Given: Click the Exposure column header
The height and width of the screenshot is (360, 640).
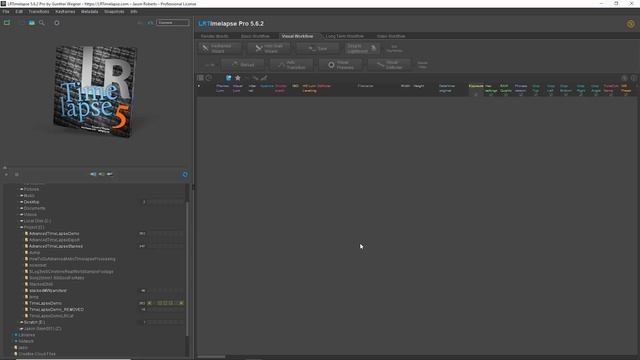Looking at the screenshot, I should (x=476, y=86).
